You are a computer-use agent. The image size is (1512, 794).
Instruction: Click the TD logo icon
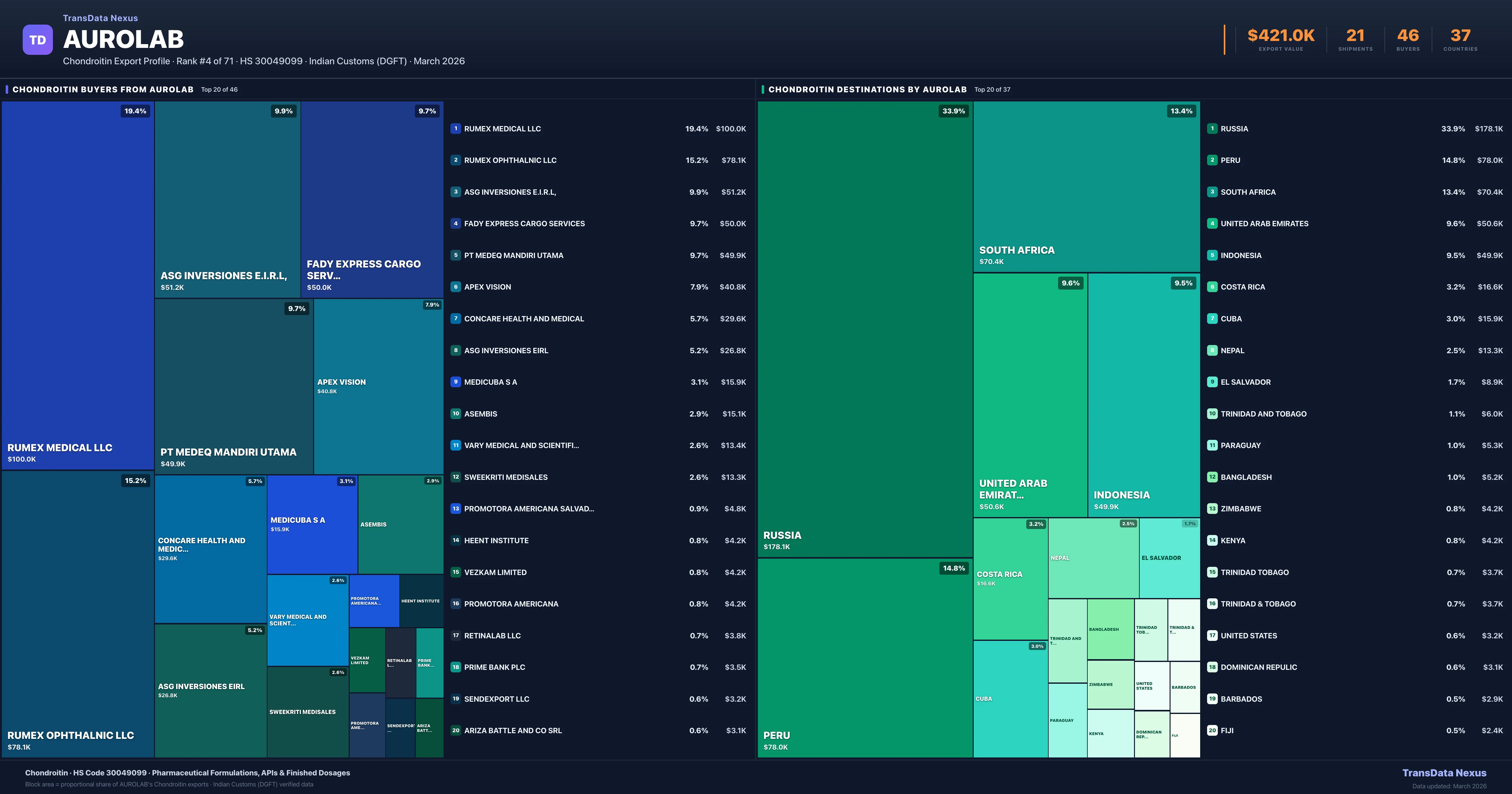point(37,40)
